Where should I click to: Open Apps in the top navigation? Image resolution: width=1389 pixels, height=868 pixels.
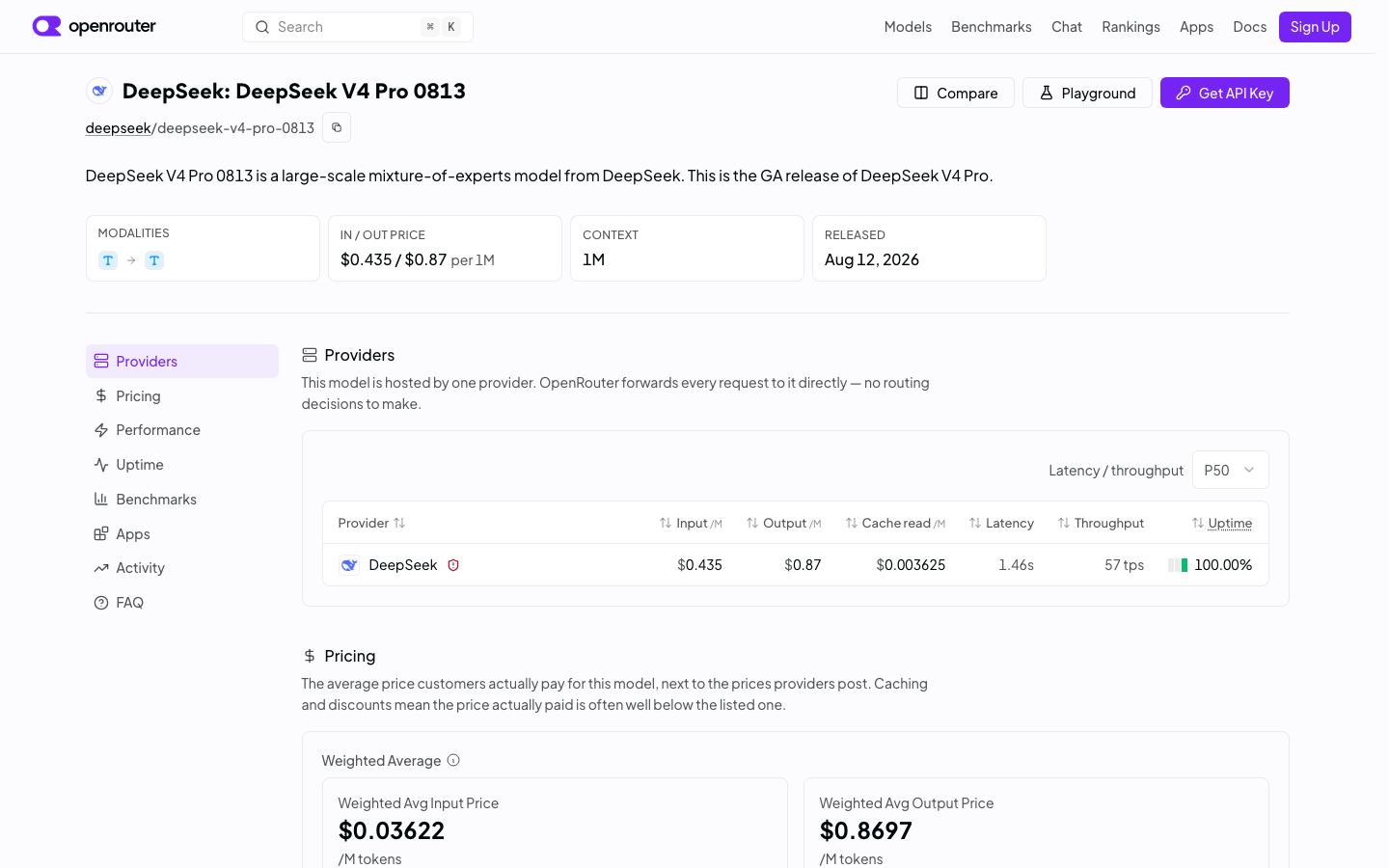click(1196, 27)
